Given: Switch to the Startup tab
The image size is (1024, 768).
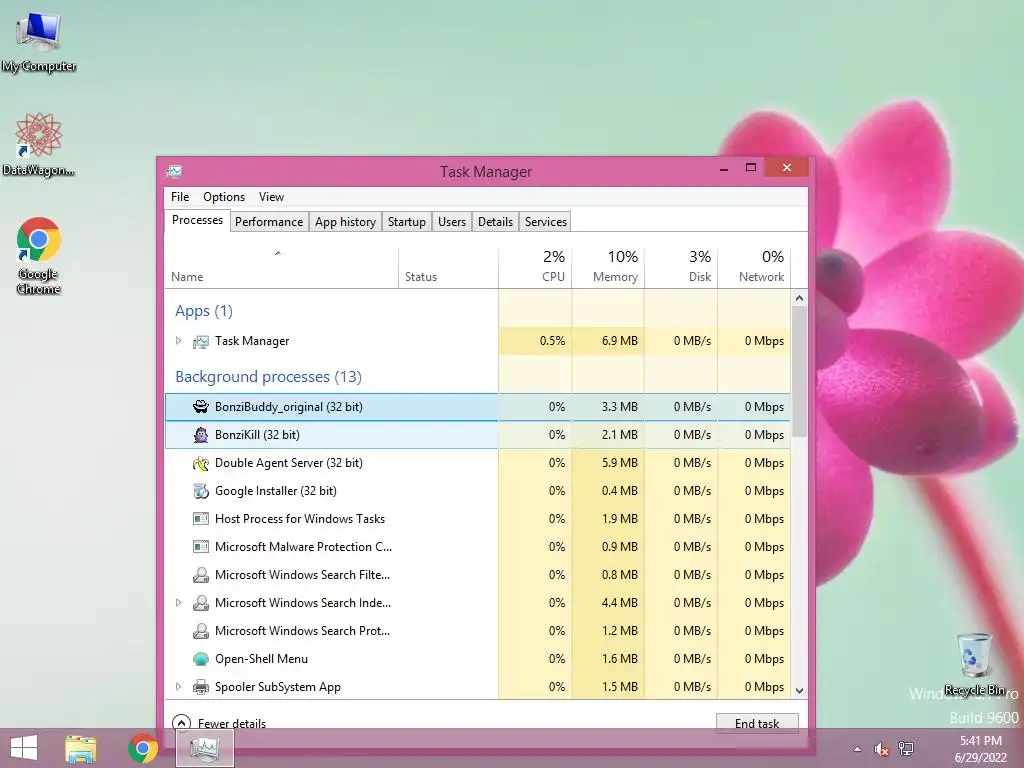Looking at the screenshot, I should pos(407,222).
